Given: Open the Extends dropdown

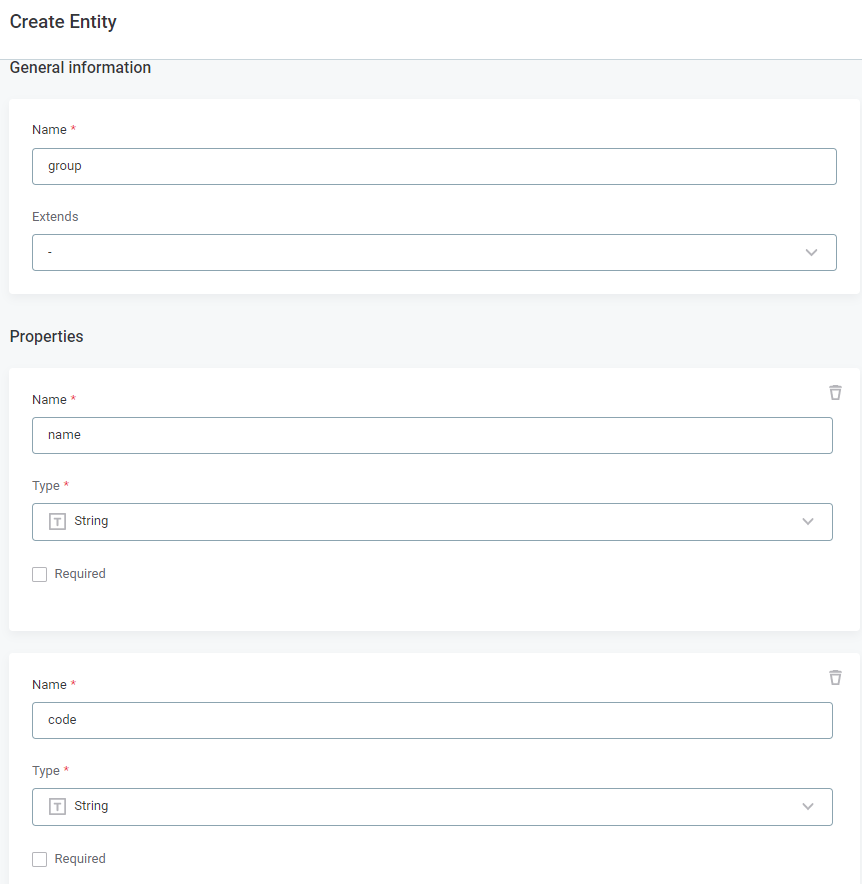Looking at the screenshot, I should tap(434, 252).
